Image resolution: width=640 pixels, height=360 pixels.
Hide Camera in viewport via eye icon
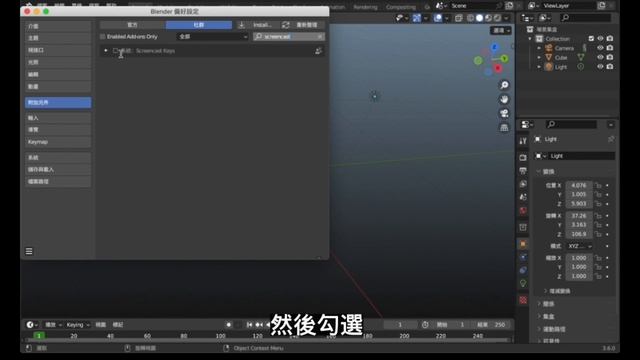tap(600, 48)
